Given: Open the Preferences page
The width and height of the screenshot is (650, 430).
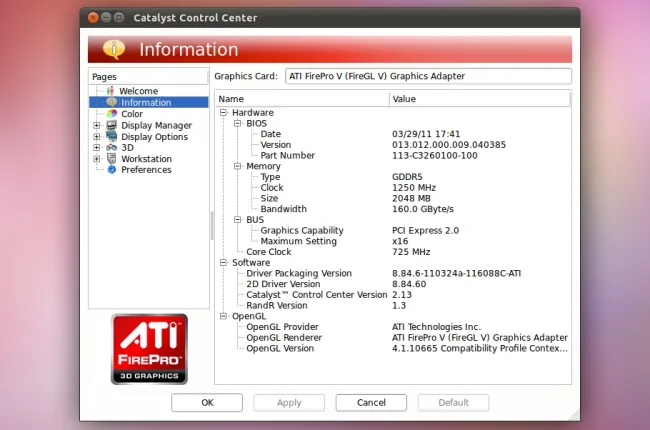Looking at the screenshot, I should pos(146,170).
